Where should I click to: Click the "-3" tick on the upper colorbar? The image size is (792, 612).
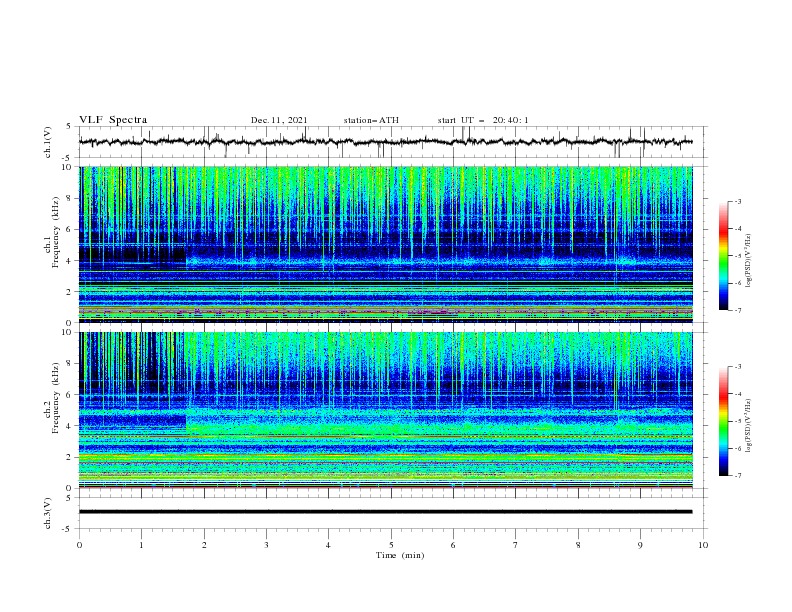click(737, 201)
